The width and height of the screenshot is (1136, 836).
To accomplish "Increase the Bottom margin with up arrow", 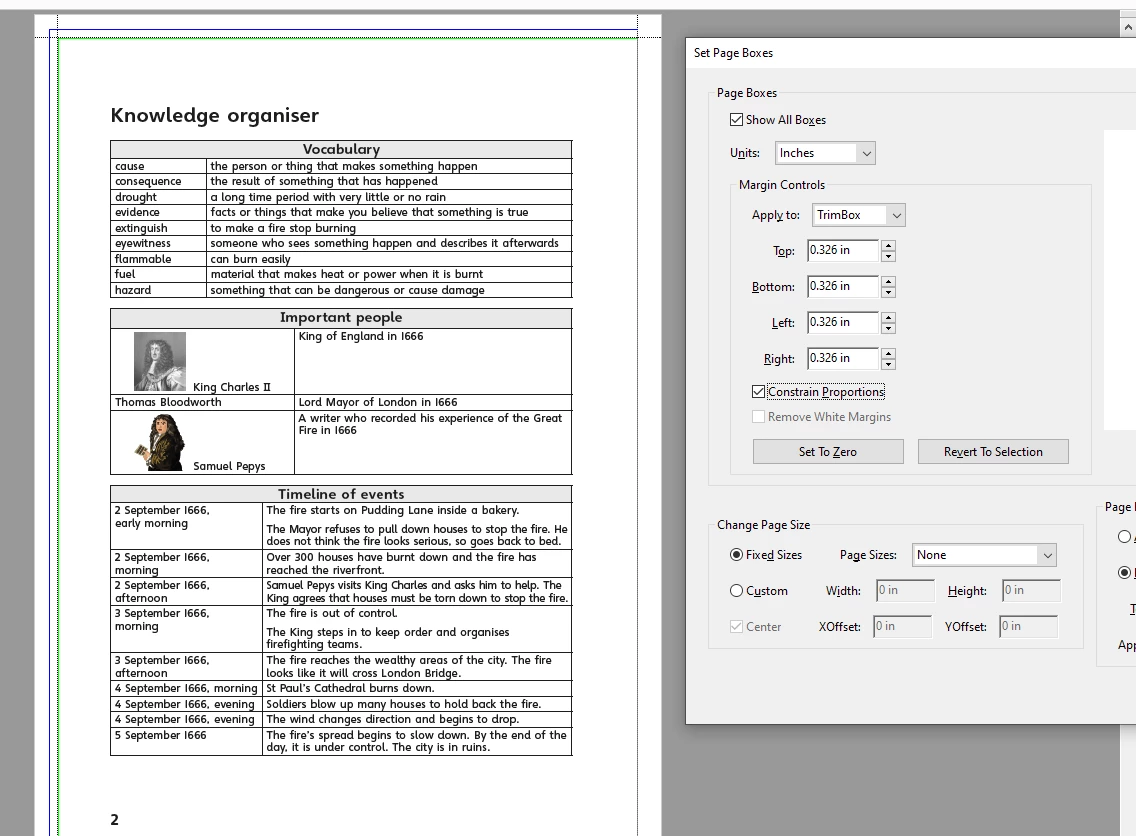I will pyautogui.click(x=889, y=281).
